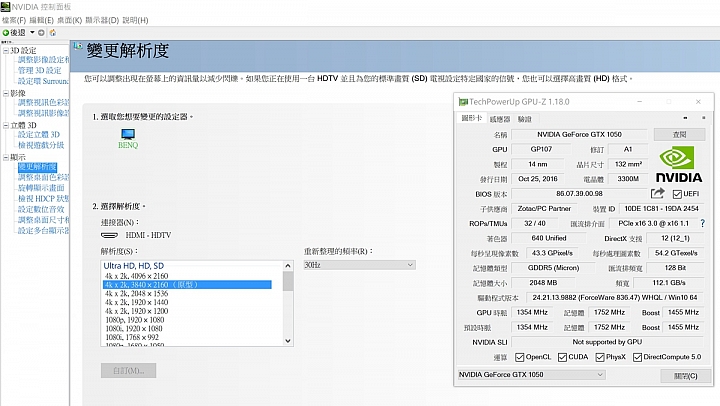Click the green Back arrow icon
Viewport: 720px width, 406px height.
pos(6,33)
